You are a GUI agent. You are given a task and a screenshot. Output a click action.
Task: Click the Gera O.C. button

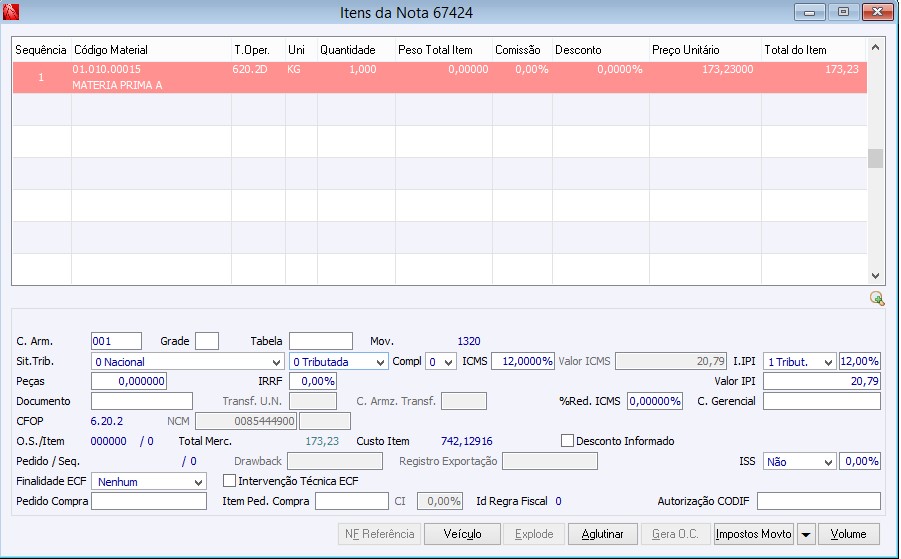[675, 534]
